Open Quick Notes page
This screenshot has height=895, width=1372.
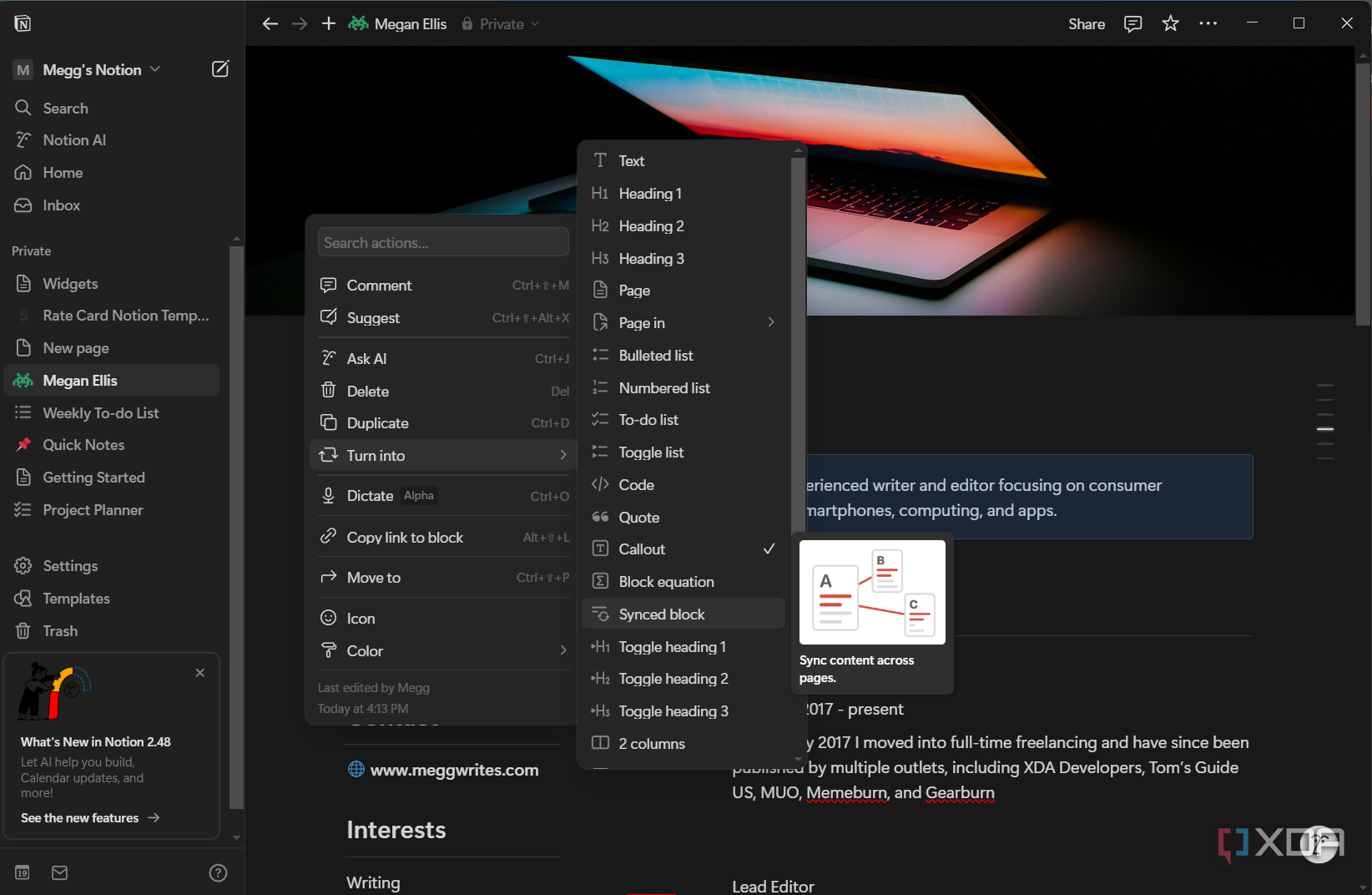(x=112, y=445)
